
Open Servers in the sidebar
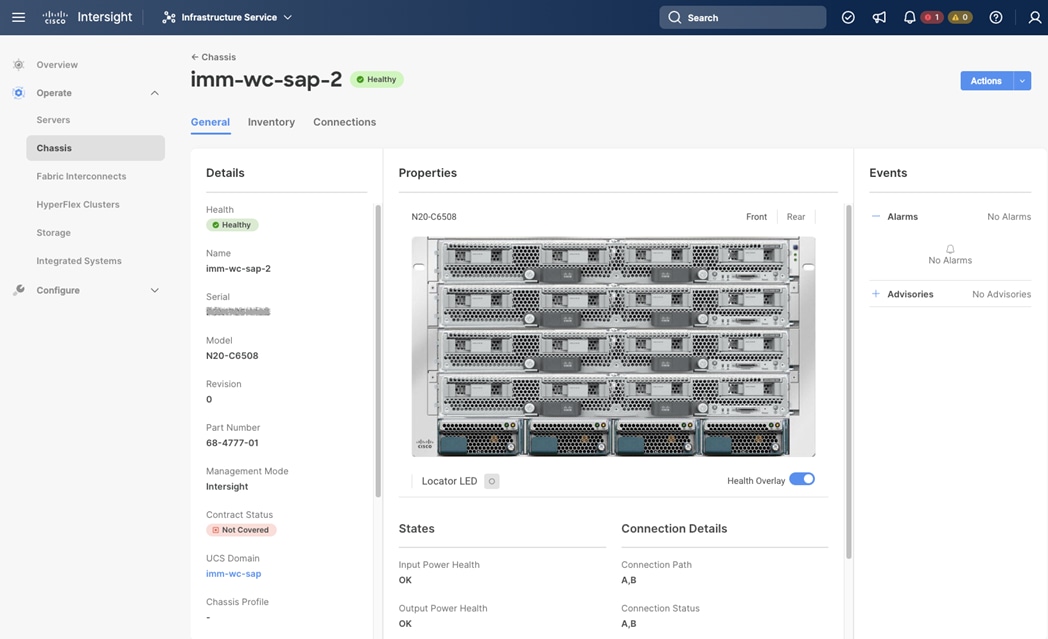click(53, 120)
